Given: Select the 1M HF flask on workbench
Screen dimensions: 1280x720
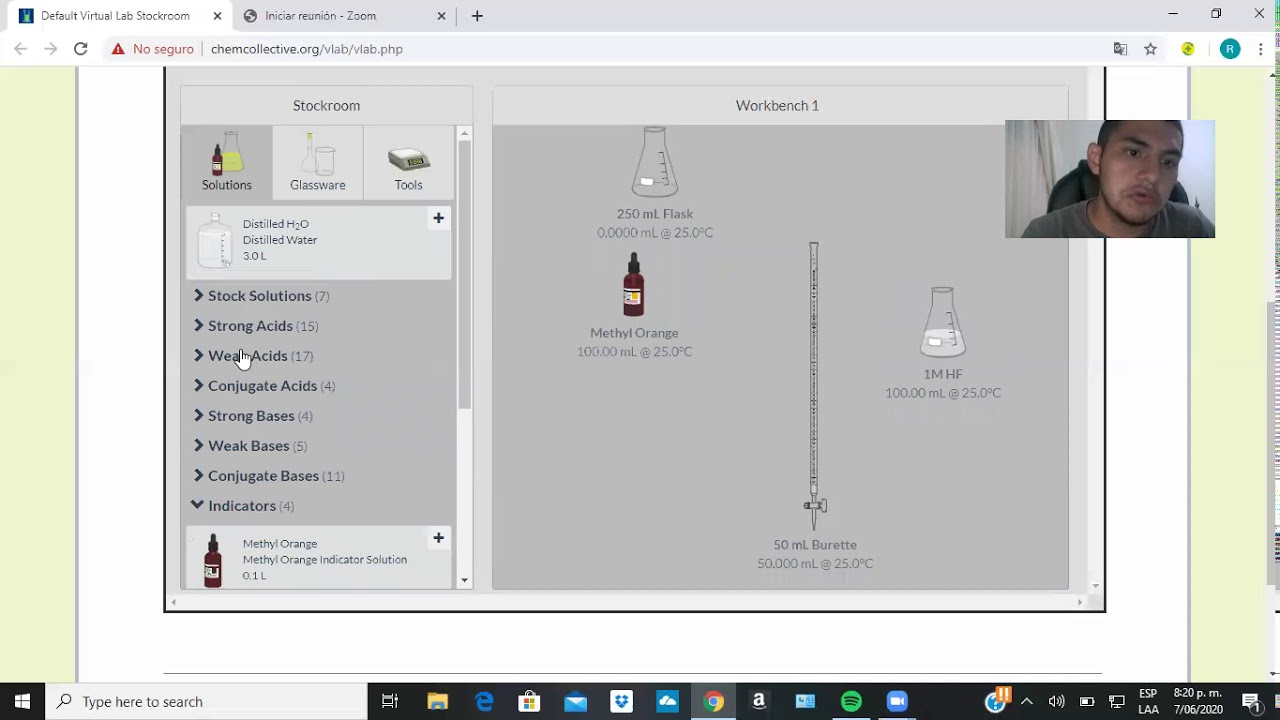Looking at the screenshot, I should (x=943, y=322).
